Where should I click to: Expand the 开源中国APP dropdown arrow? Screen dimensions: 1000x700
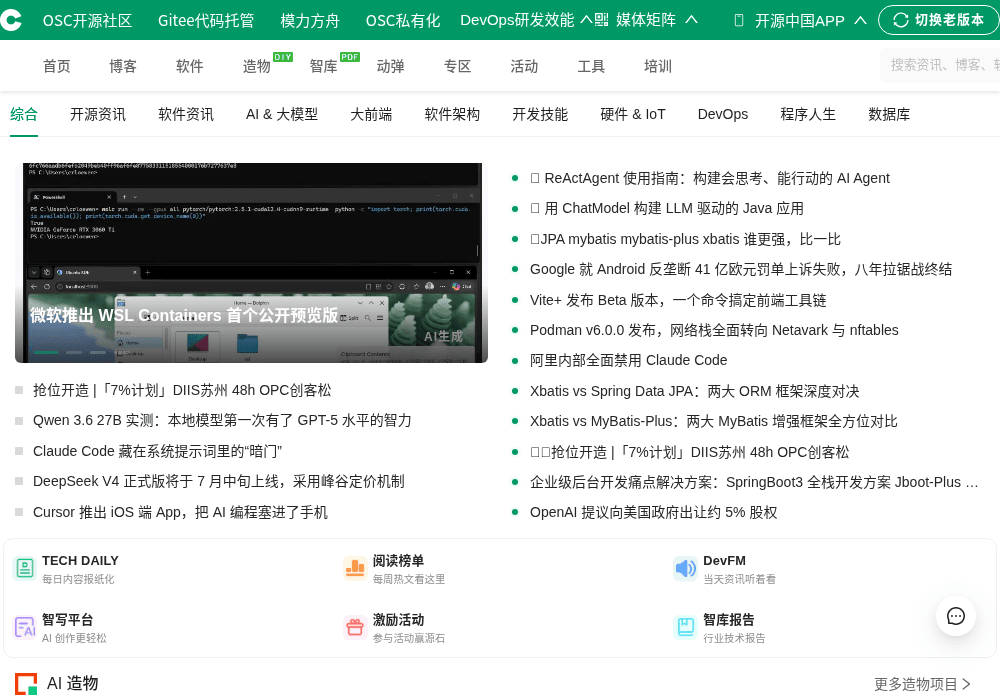pyautogui.click(x=860, y=20)
